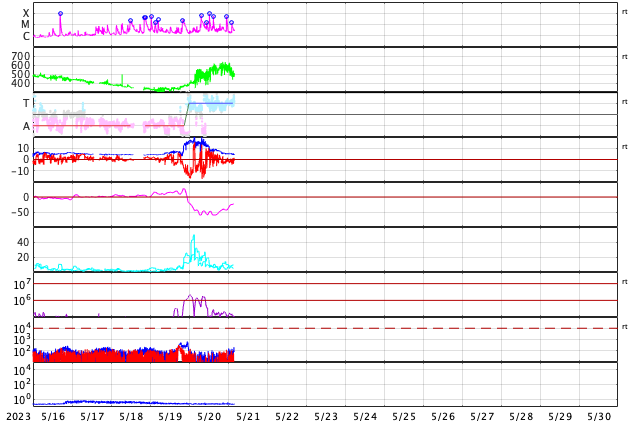
Task: Select the 5/28 date label
Action: pos(521,417)
